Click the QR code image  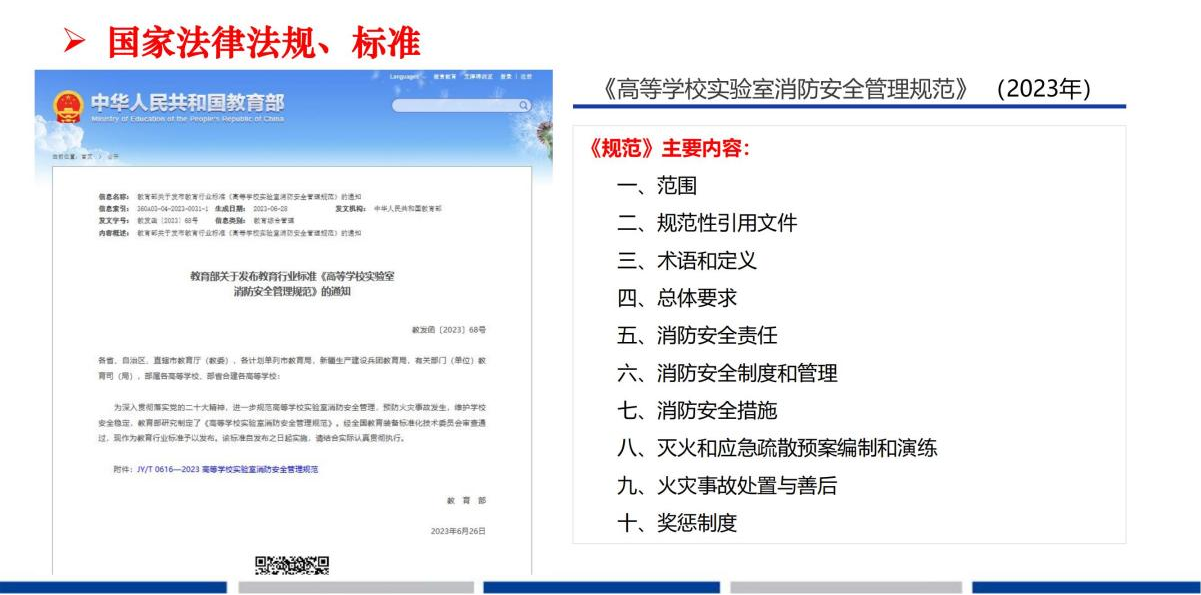pos(292,566)
